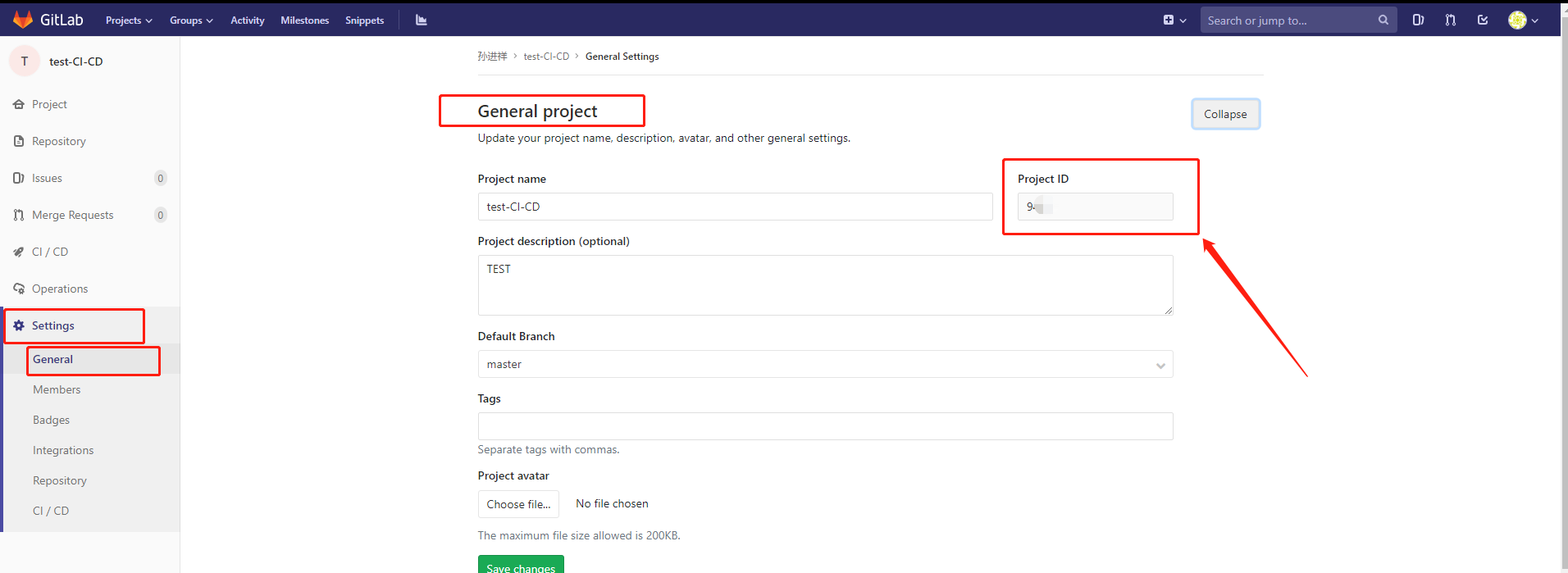Open merge requests icon in top bar

tap(1451, 20)
